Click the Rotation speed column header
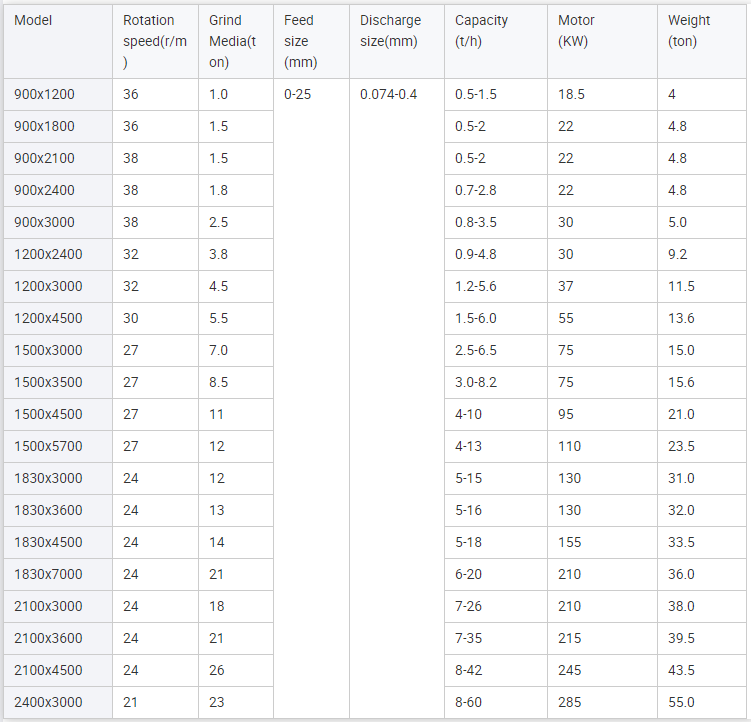 [x=155, y=41]
